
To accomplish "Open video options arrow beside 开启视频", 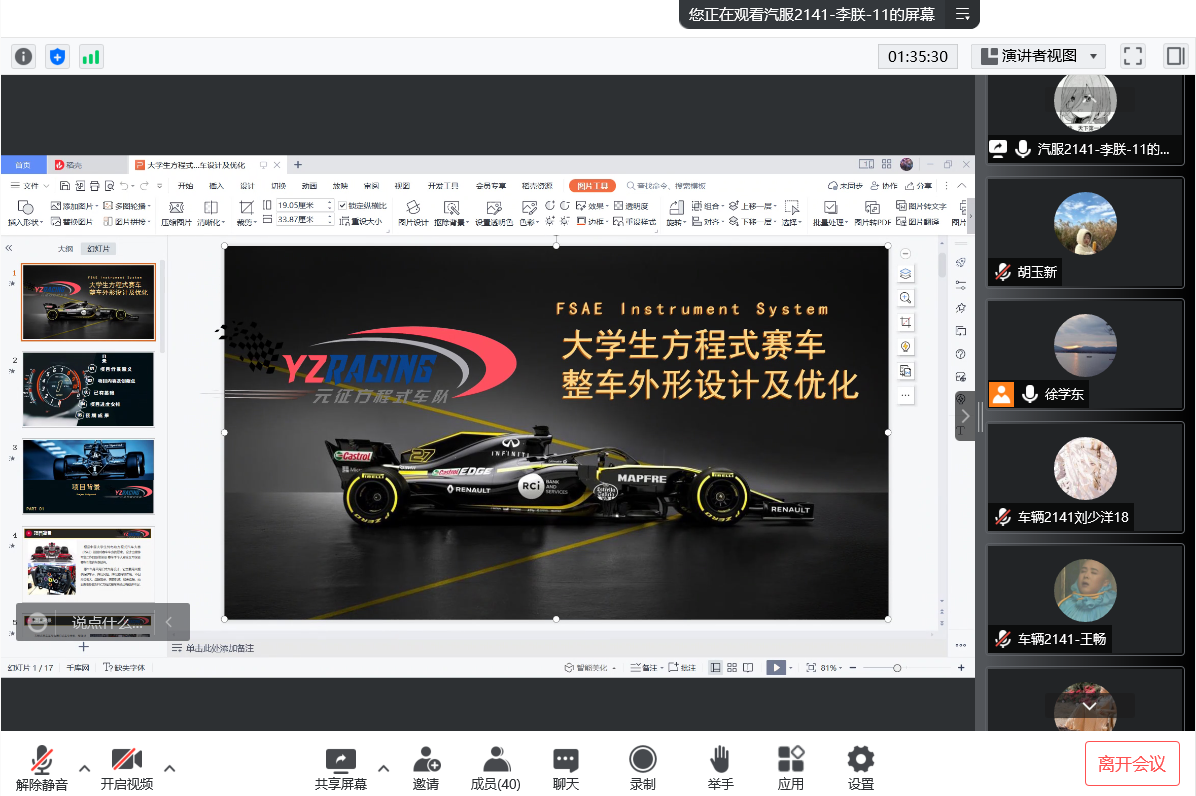I will (x=169, y=768).
